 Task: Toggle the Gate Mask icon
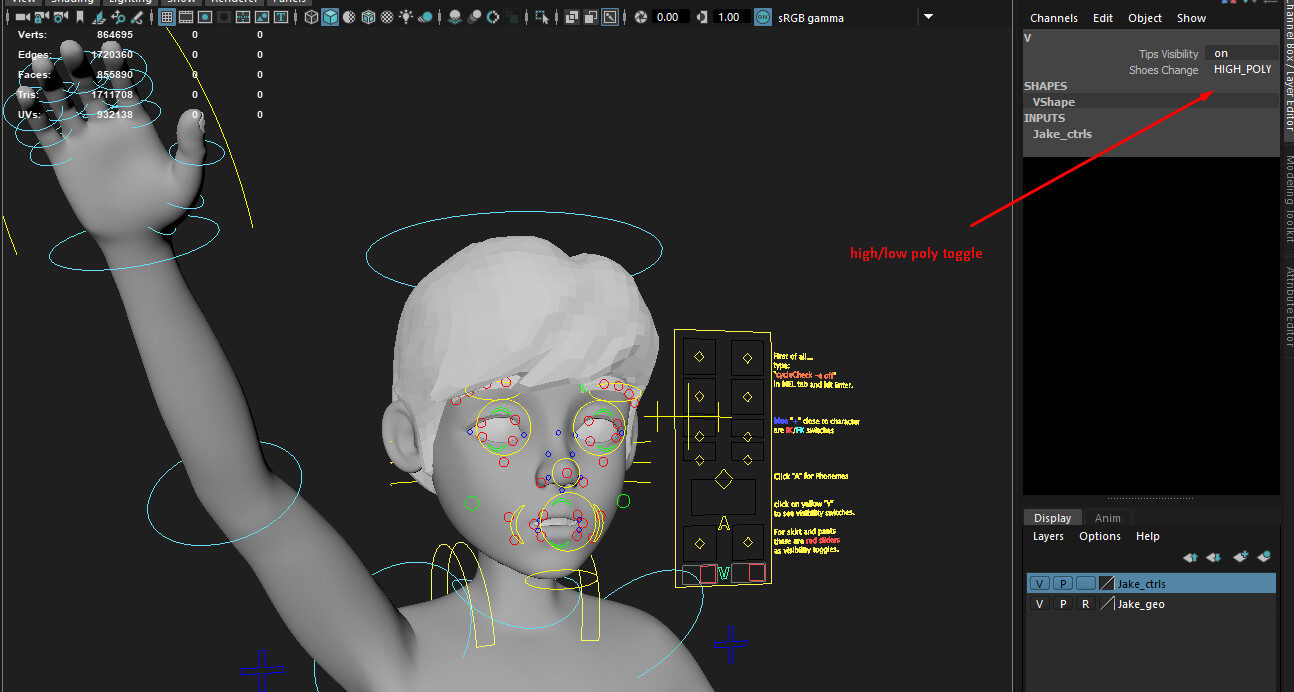tap(224, 17)
